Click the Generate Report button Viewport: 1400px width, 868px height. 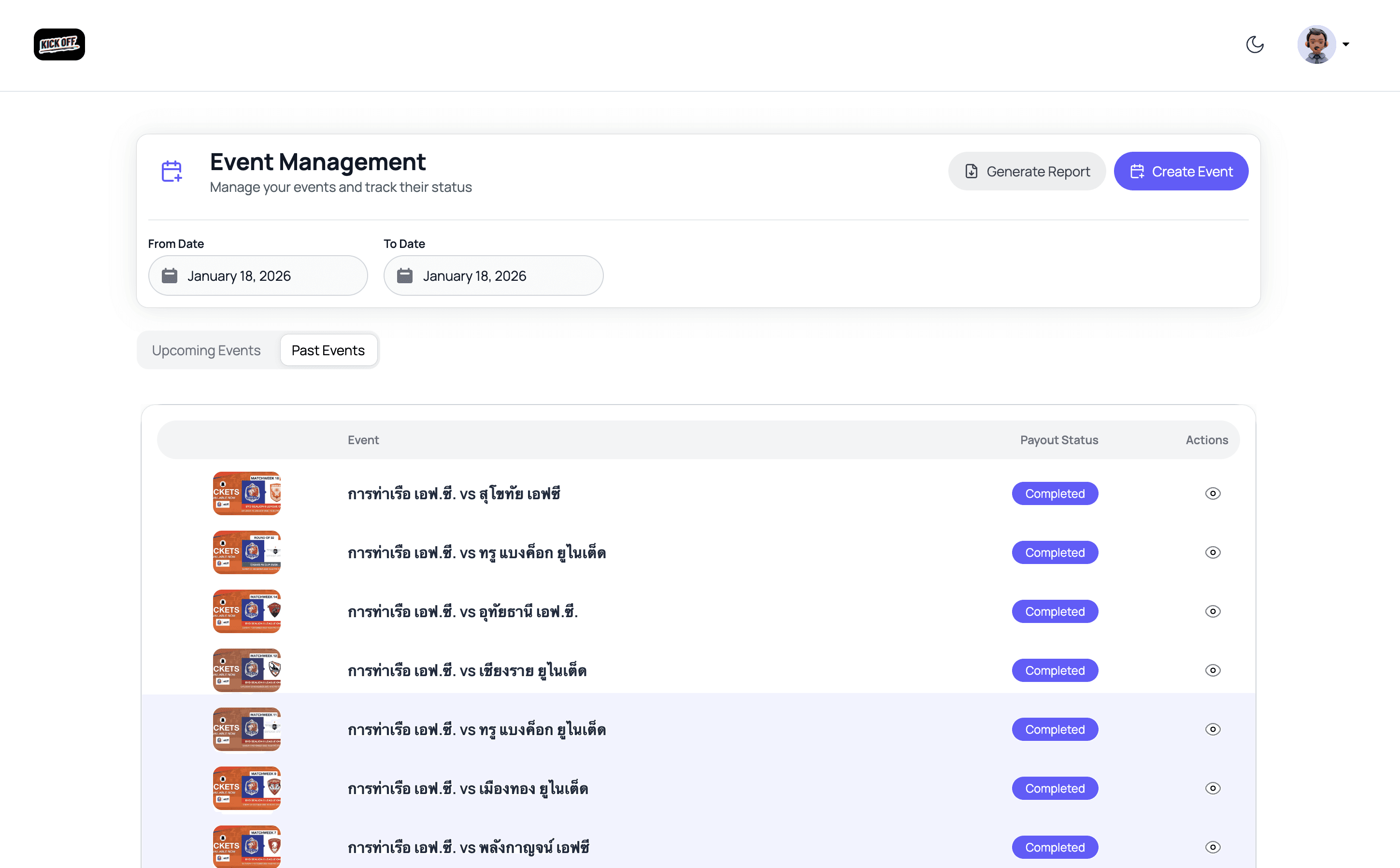(1027, 171)
